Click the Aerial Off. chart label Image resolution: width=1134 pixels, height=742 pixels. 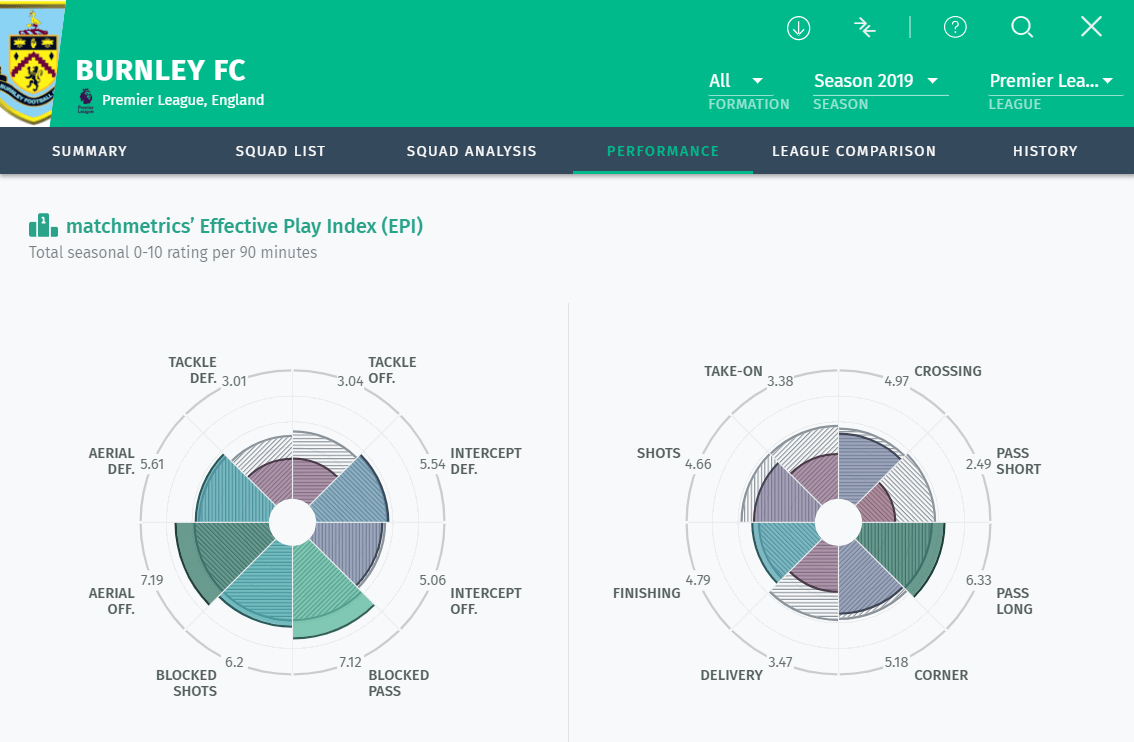coord(111,601)
